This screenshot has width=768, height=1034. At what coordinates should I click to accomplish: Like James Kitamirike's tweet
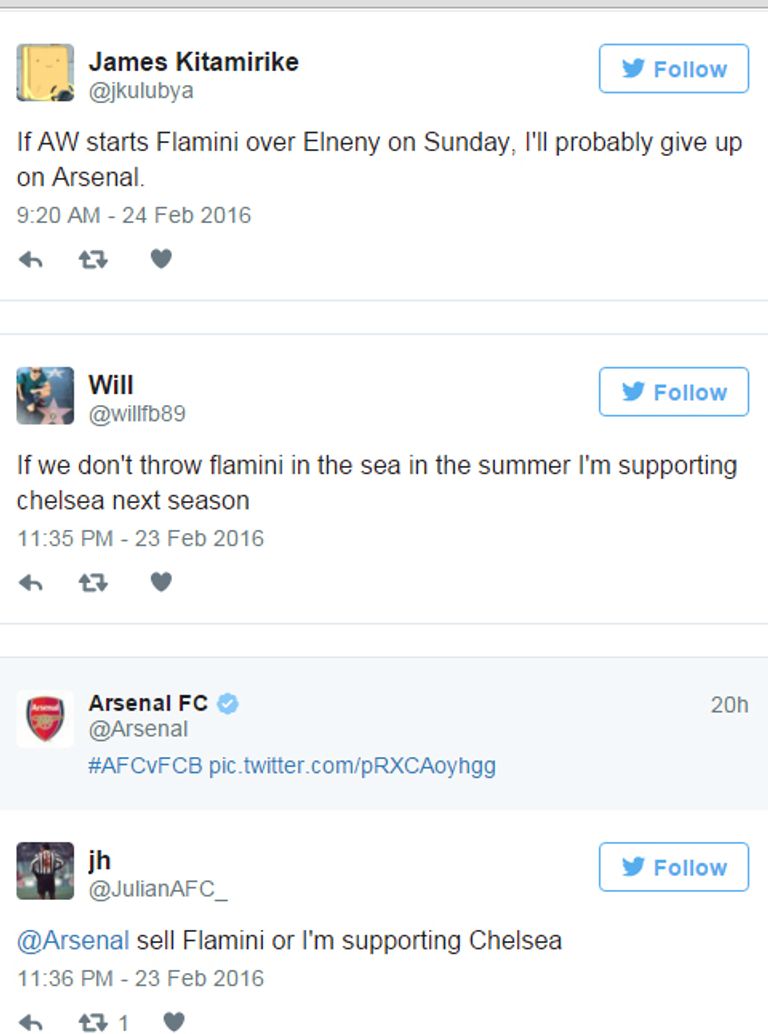click(x=161, y=259)
